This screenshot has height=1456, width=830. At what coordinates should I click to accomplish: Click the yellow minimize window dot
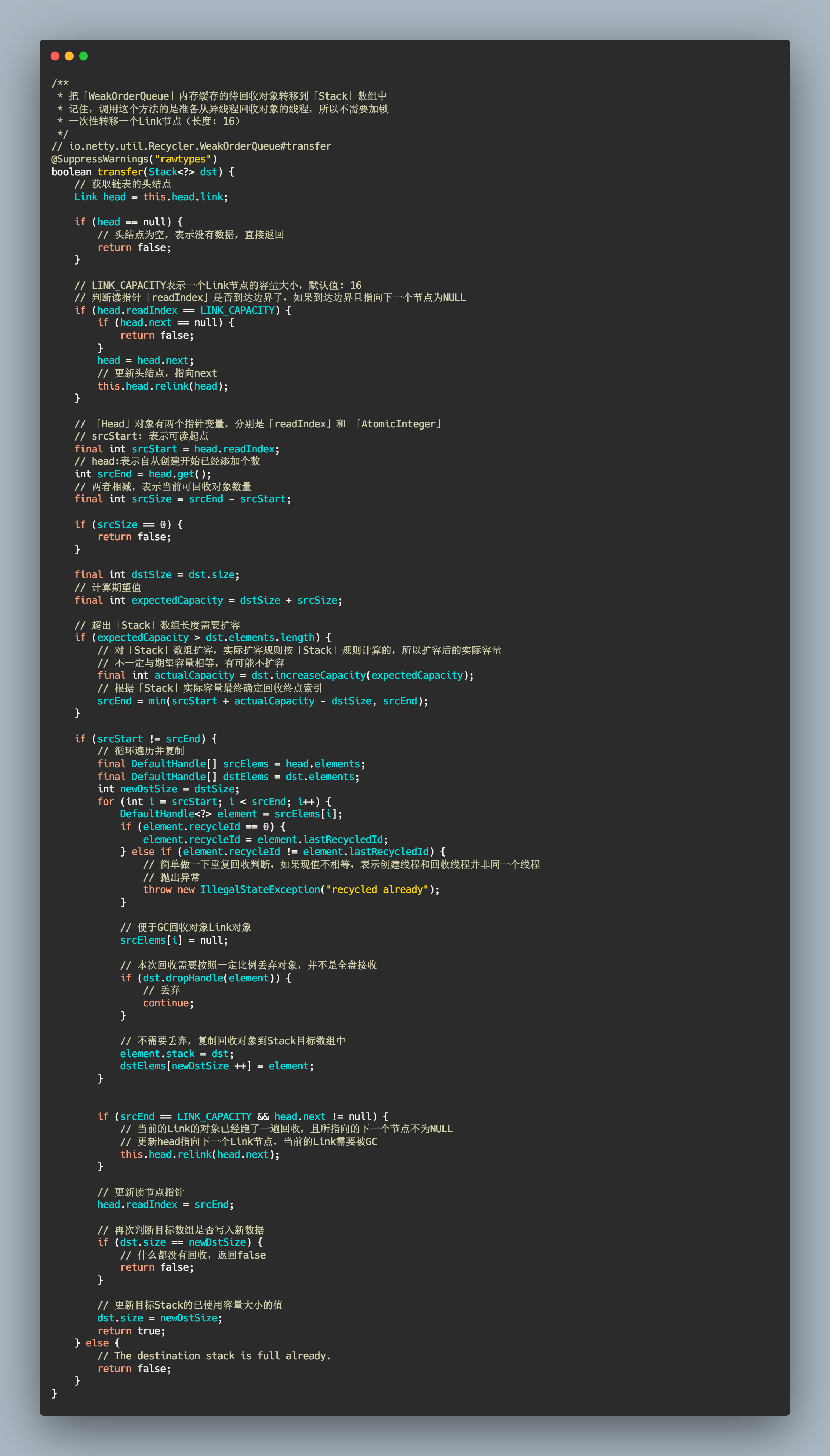[69, 56]
